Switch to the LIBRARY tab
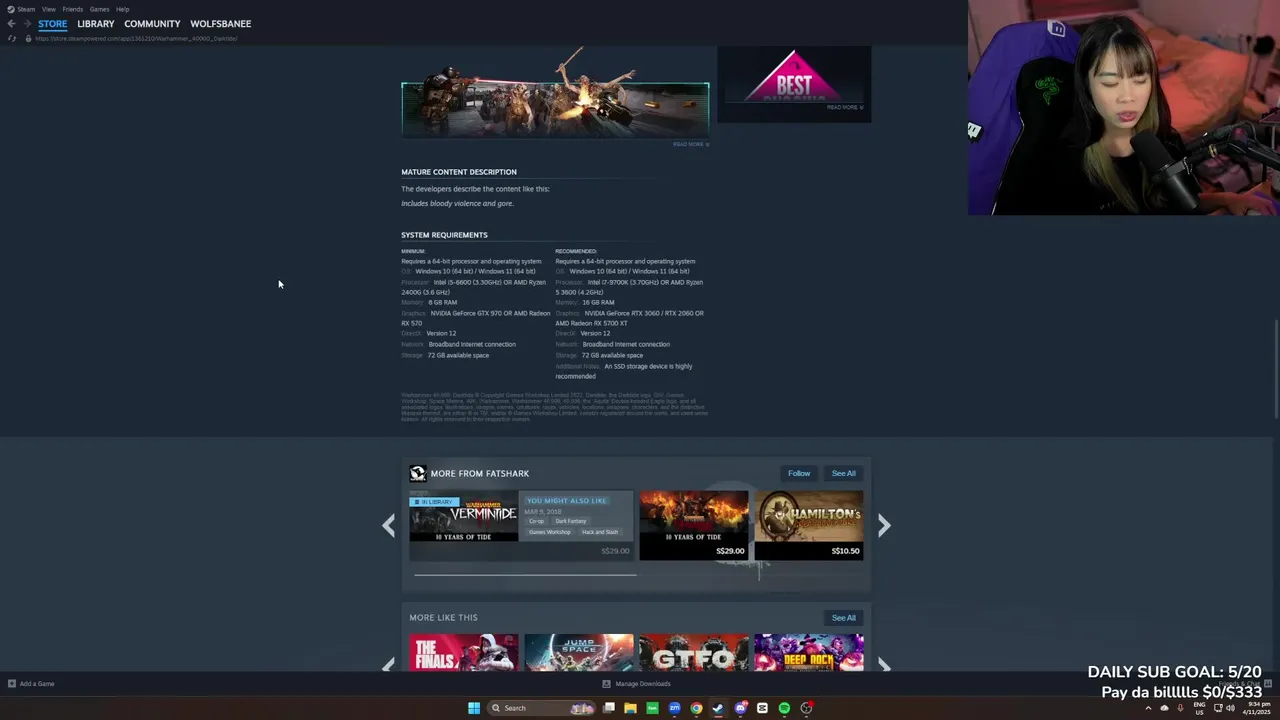1280x720 pixels. (x=96, y=24)
